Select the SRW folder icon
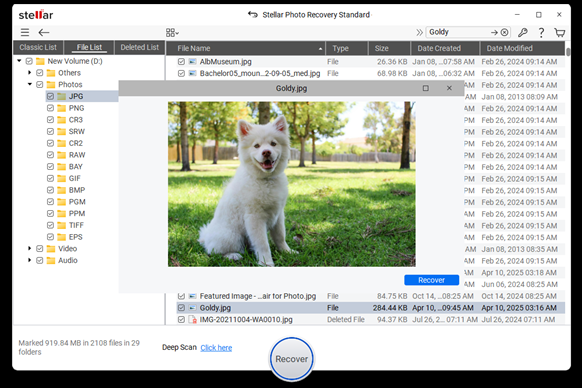582x388 pixels. pos(62,131)
